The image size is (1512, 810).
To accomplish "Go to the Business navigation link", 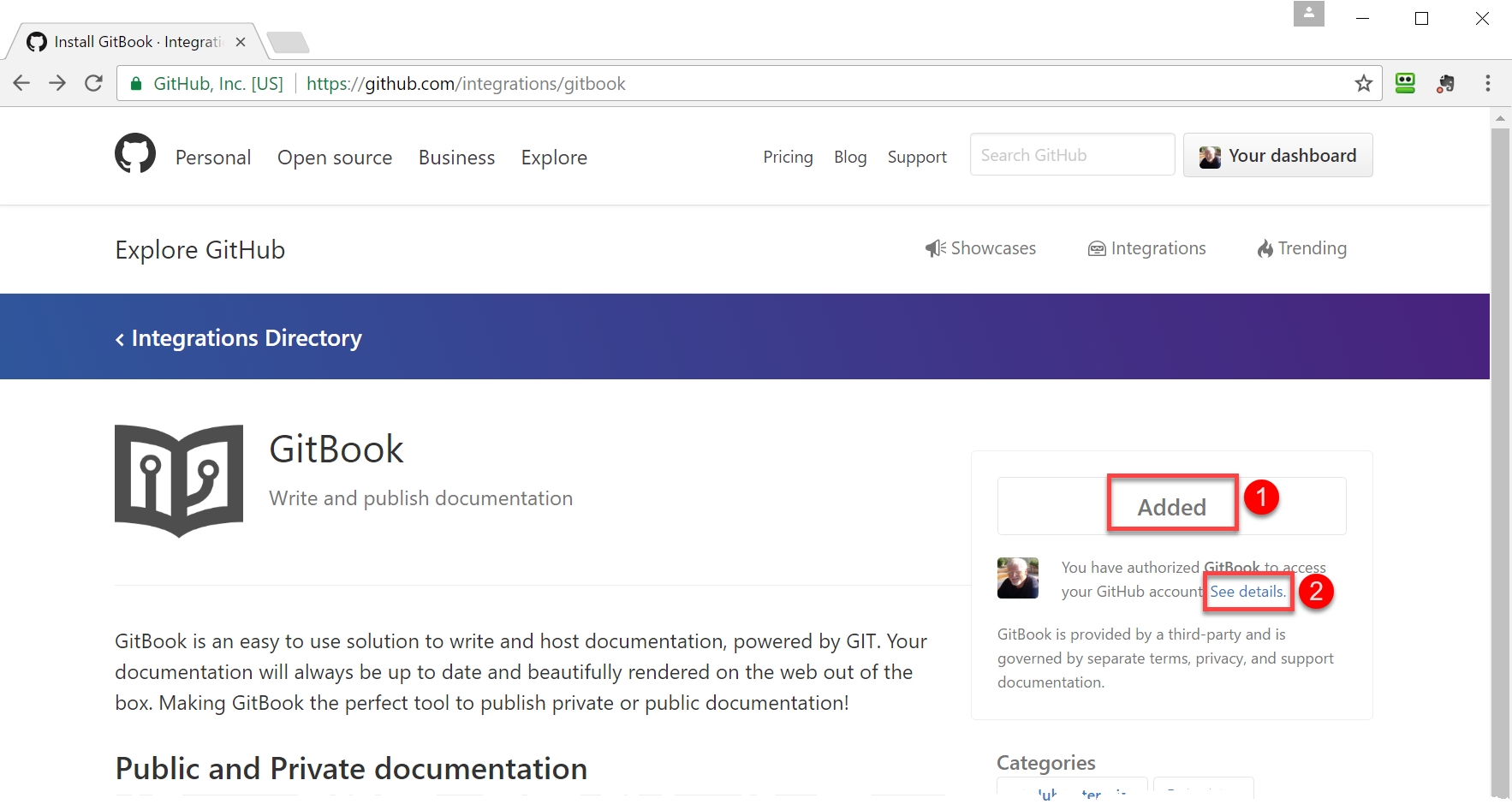I will pyautogui.click(x=456, y=158).
